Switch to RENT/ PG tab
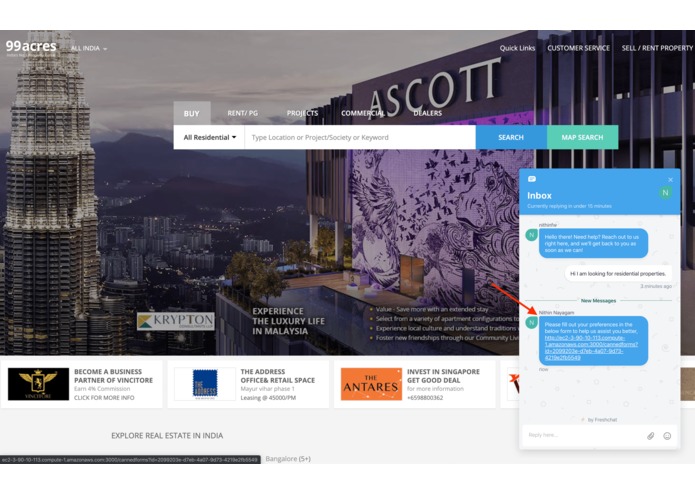Image resolution: width=695 pixels, height=494 pixels. click(x=242, y=113)
